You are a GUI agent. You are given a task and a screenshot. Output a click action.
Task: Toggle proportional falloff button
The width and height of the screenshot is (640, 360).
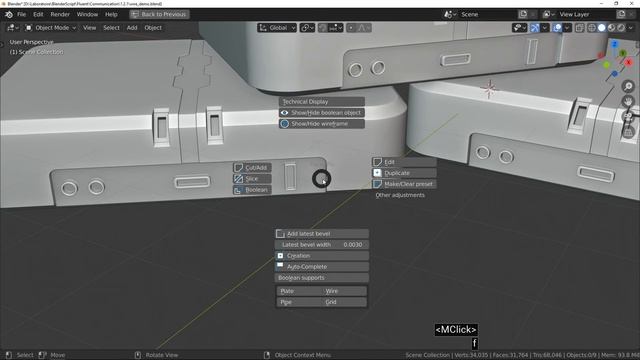[x=363, y=28]
